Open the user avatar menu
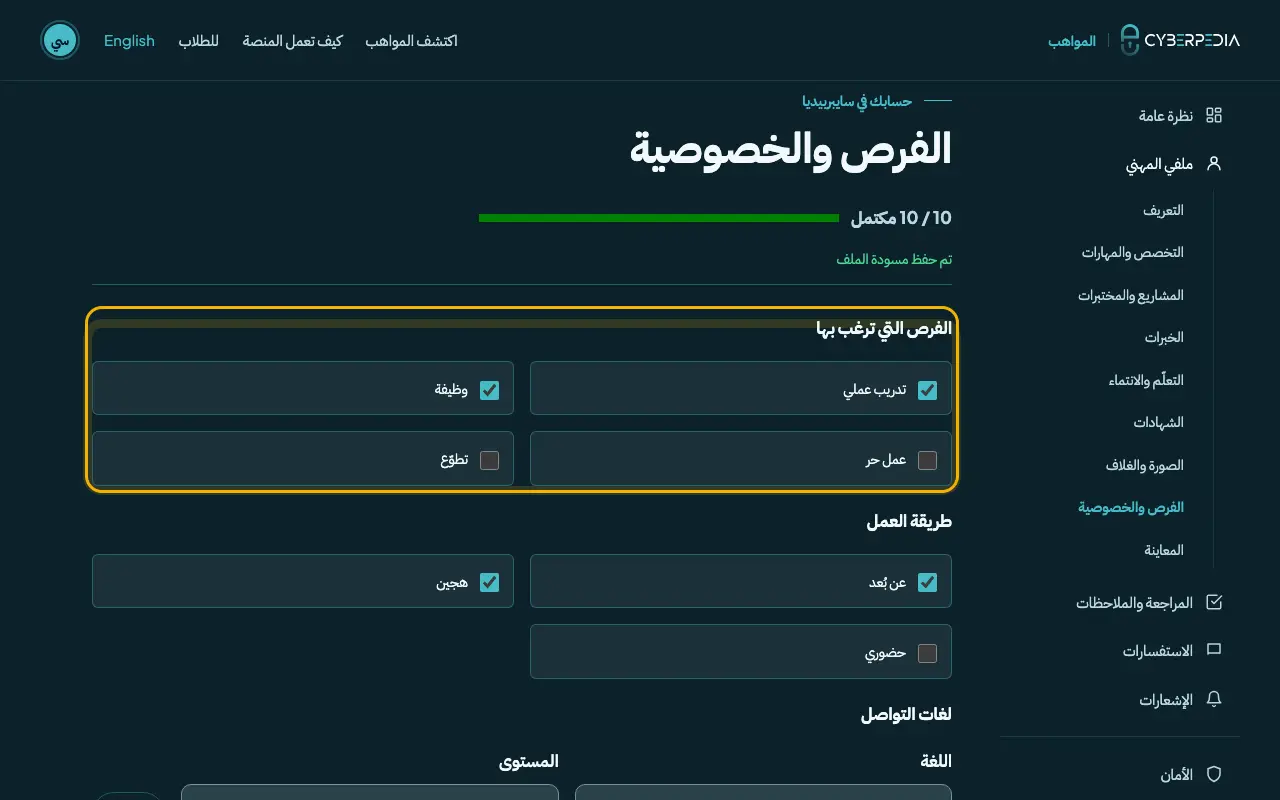This screenshot has width=1280, height=800. coord(60,40)
